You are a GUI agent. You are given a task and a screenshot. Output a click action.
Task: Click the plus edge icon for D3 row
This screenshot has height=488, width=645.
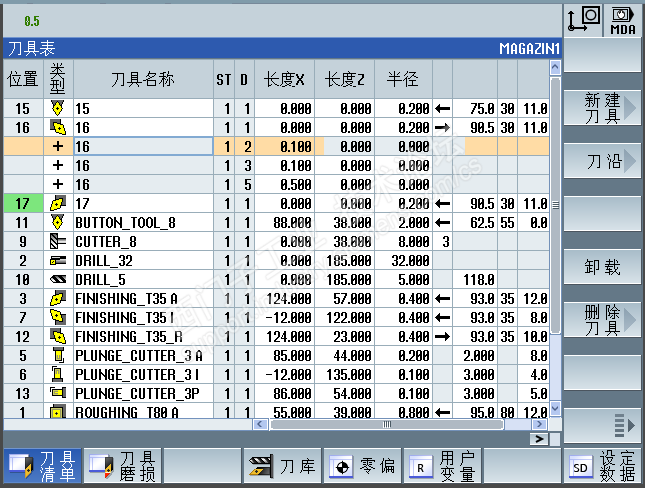58,165
